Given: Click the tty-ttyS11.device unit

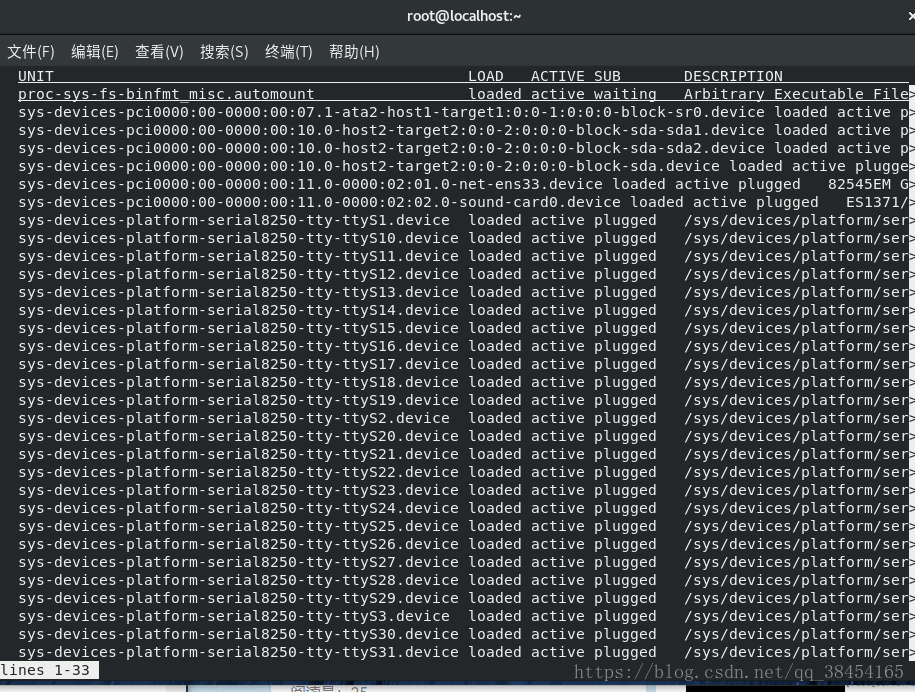Looking at the screenshot, I should [x=238, y=256].
